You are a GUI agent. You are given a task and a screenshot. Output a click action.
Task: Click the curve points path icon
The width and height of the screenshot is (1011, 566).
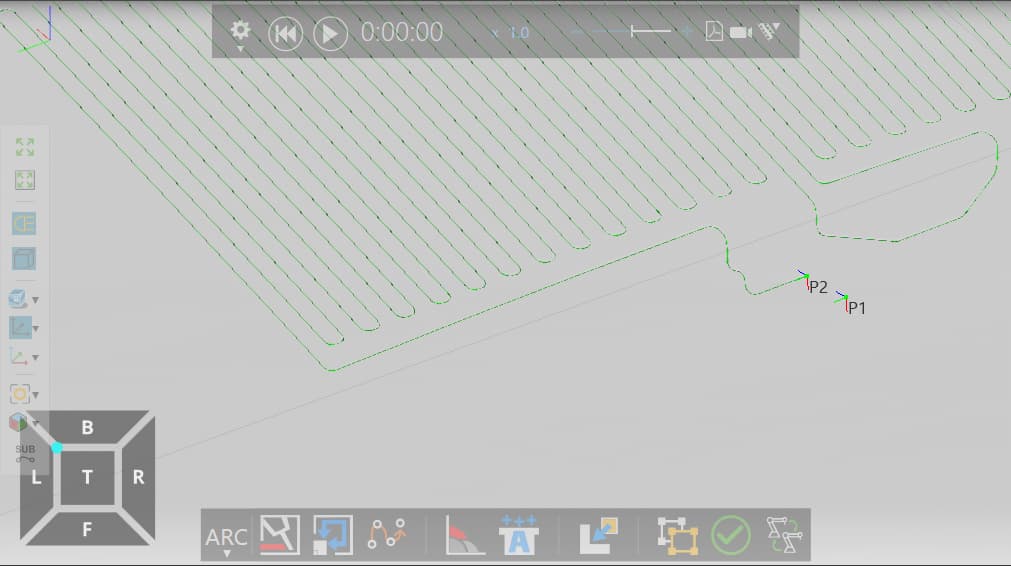tap(387, 536)
